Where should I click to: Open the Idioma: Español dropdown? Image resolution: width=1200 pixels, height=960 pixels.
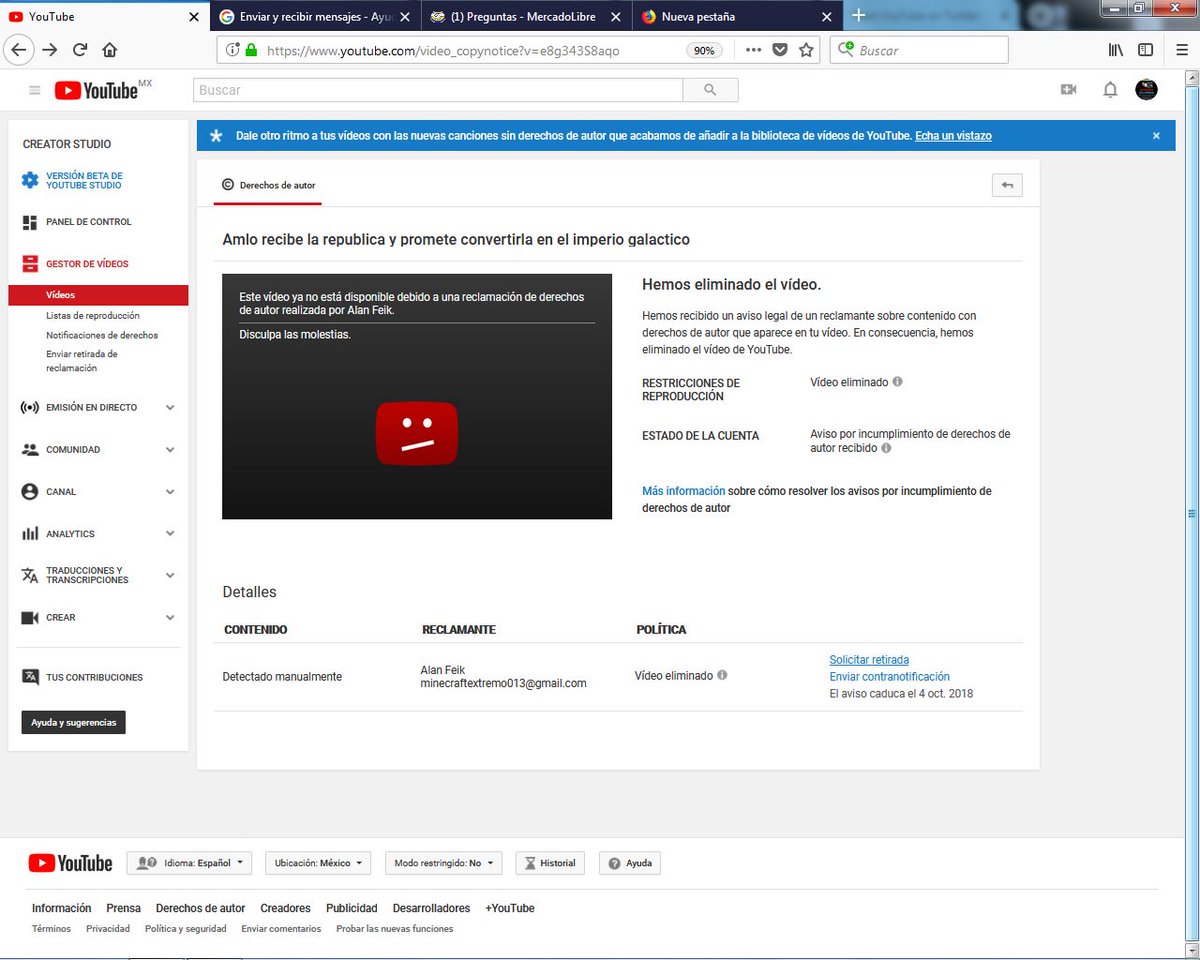click(x=189, y=863)
